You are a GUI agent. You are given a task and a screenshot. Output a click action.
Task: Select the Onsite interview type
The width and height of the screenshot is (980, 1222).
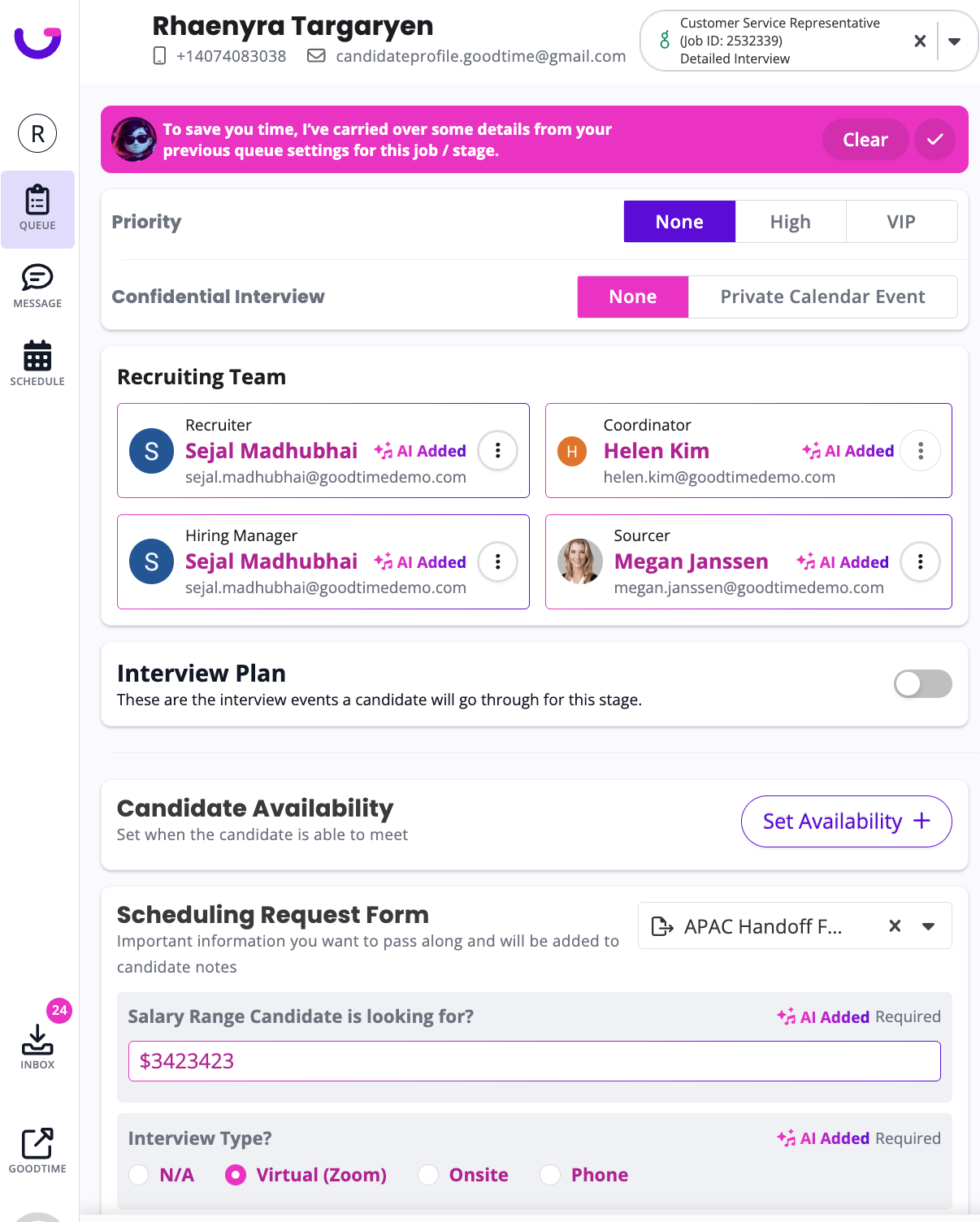tap(428, 1175)
